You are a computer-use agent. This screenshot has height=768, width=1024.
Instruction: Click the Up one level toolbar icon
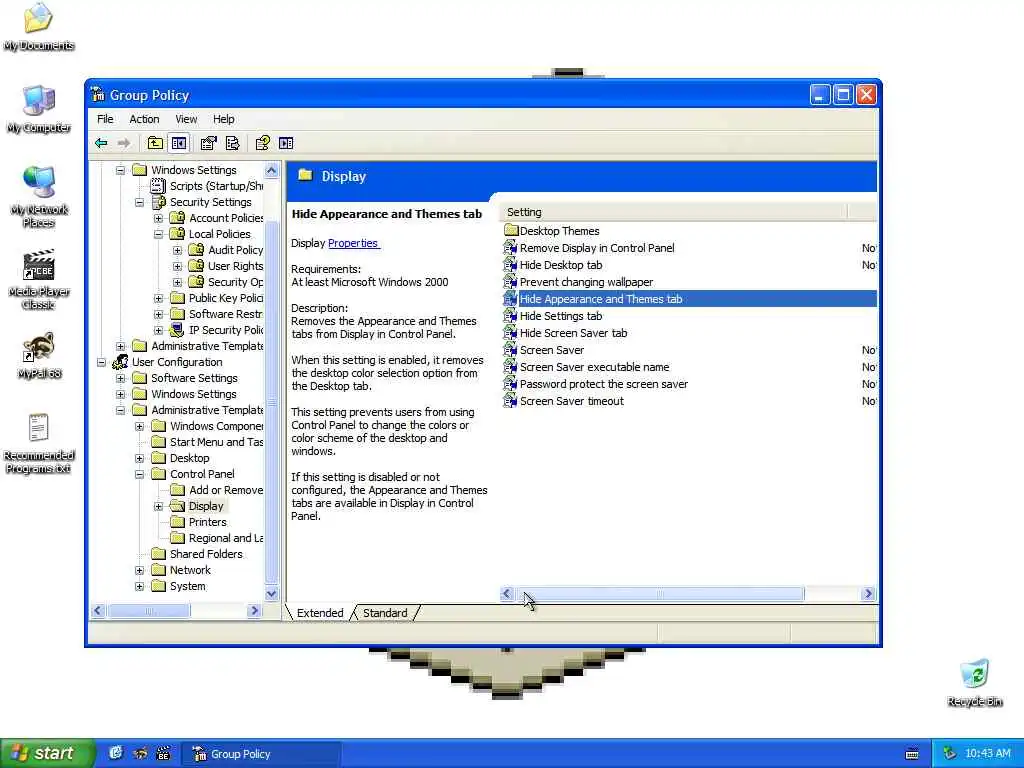[x=155, y=143]
